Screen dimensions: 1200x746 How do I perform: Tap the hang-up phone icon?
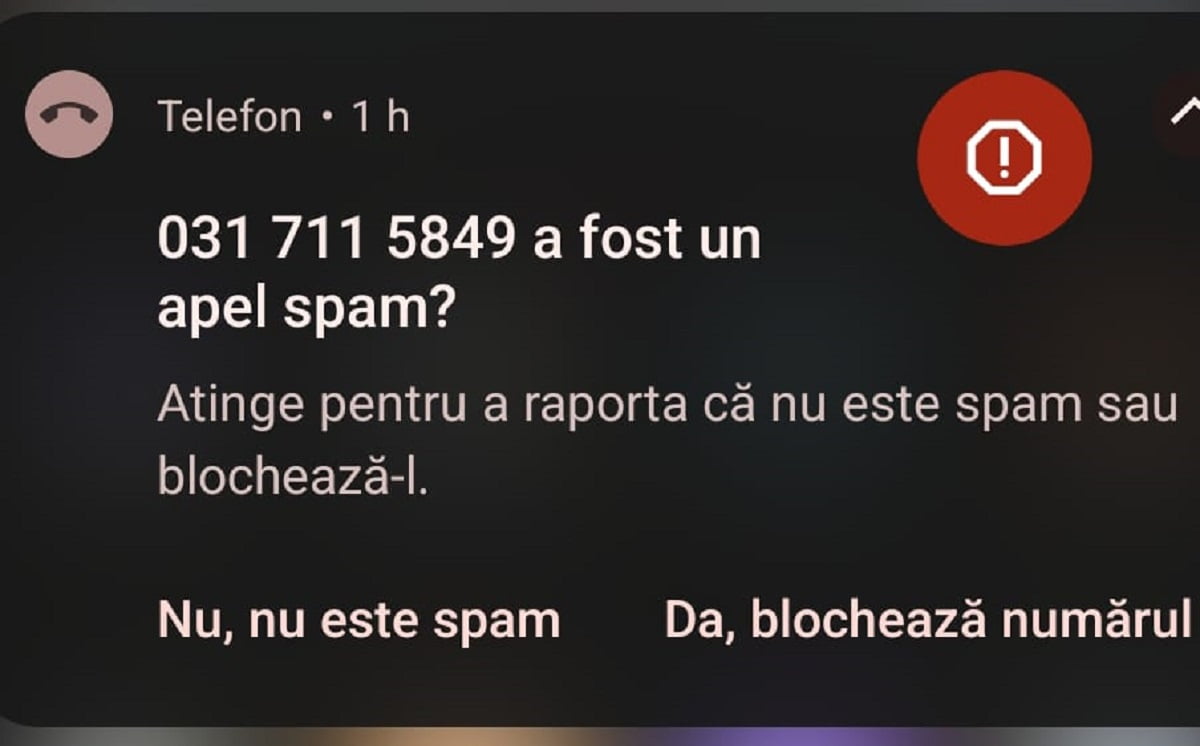[x=68, y=114]
